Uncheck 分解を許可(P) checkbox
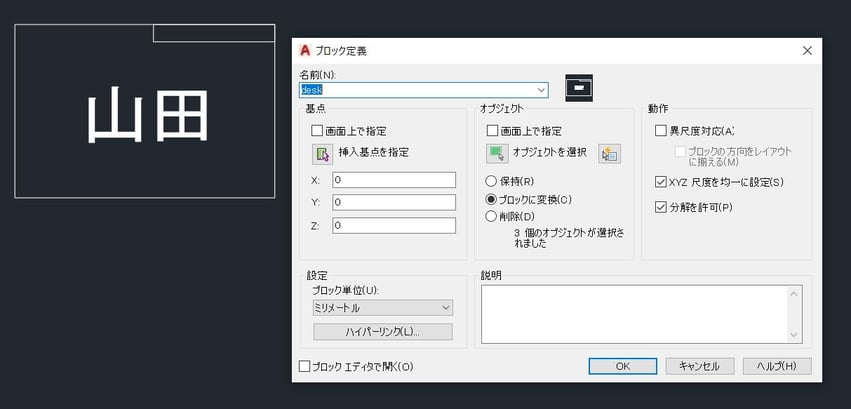The image size is (851, 409). pos(661,207)
